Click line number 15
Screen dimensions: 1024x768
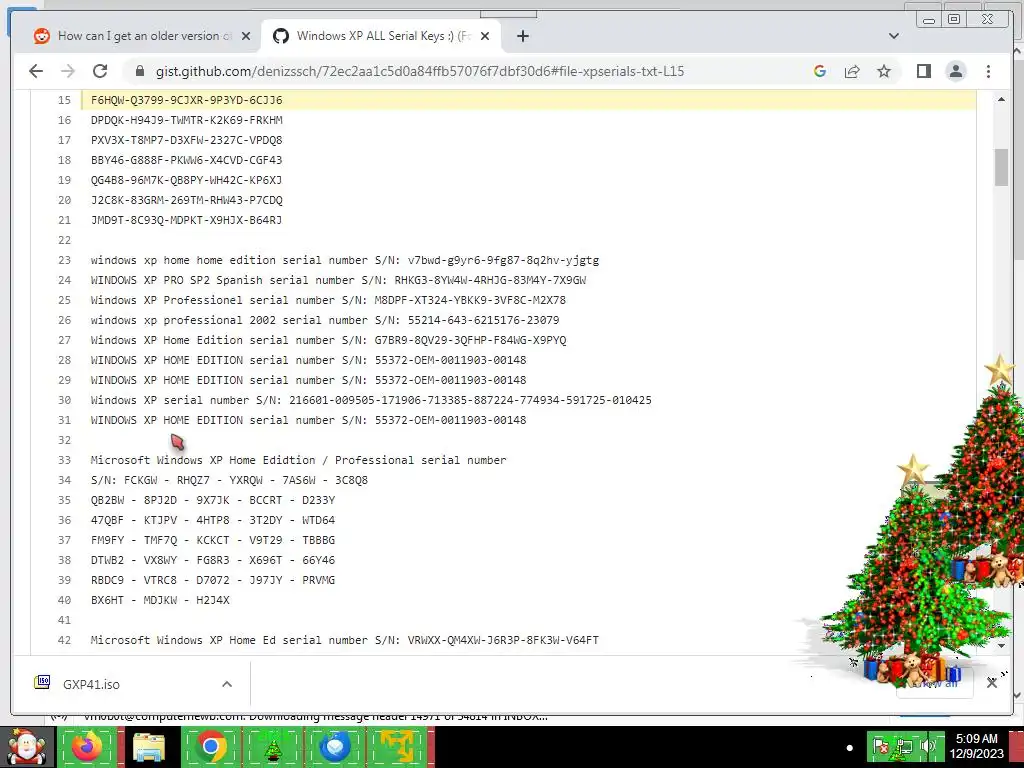tap(64, 100)
